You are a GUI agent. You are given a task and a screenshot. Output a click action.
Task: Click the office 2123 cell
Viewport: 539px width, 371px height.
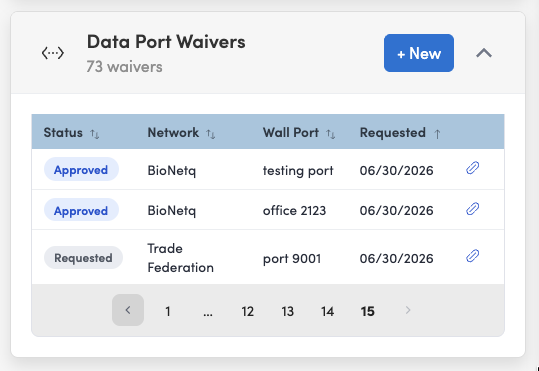(x=294, y=210)
